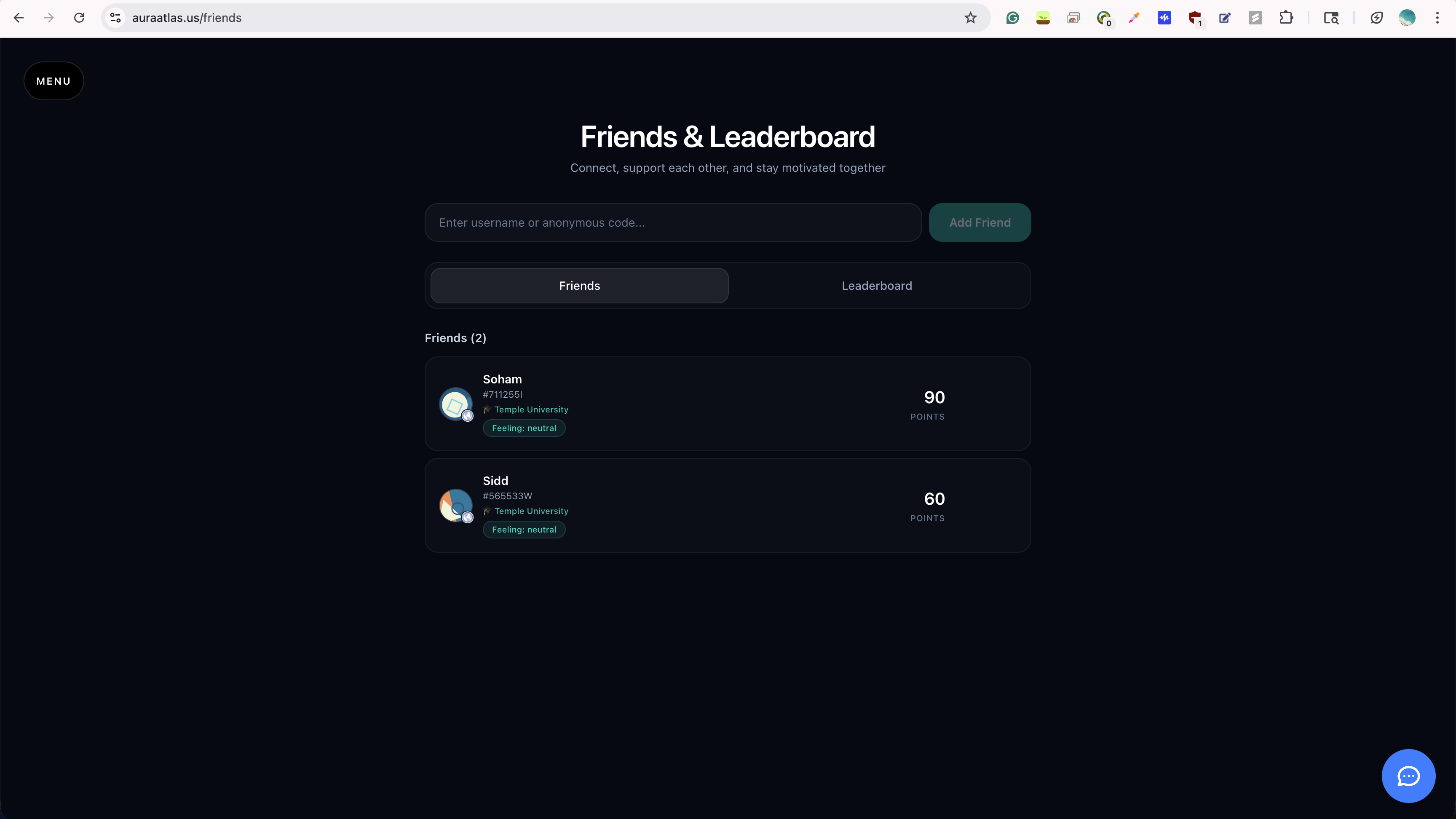Reload the page
The image size is (1456, 819).
(x=79, y=18)
